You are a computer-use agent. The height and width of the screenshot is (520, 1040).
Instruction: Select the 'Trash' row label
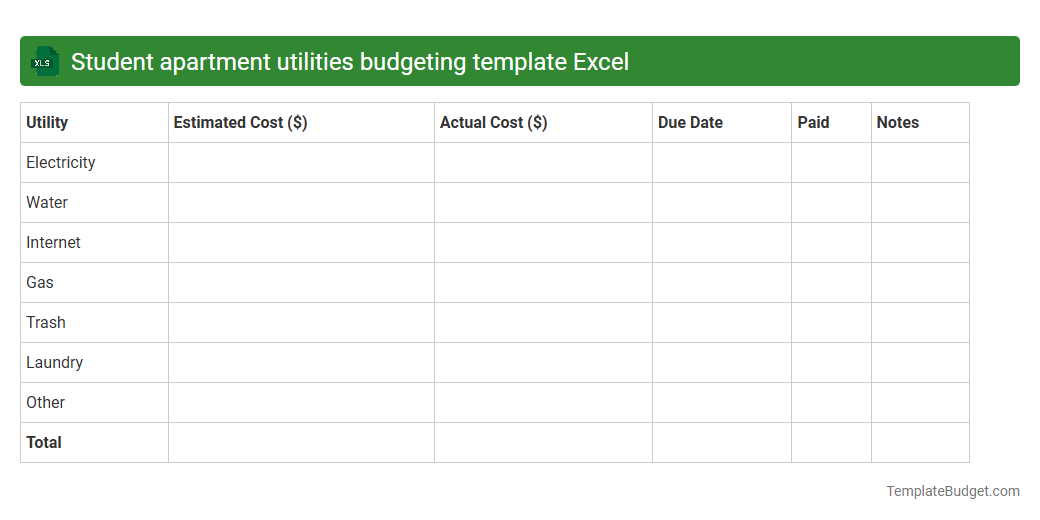click(46, 322)
